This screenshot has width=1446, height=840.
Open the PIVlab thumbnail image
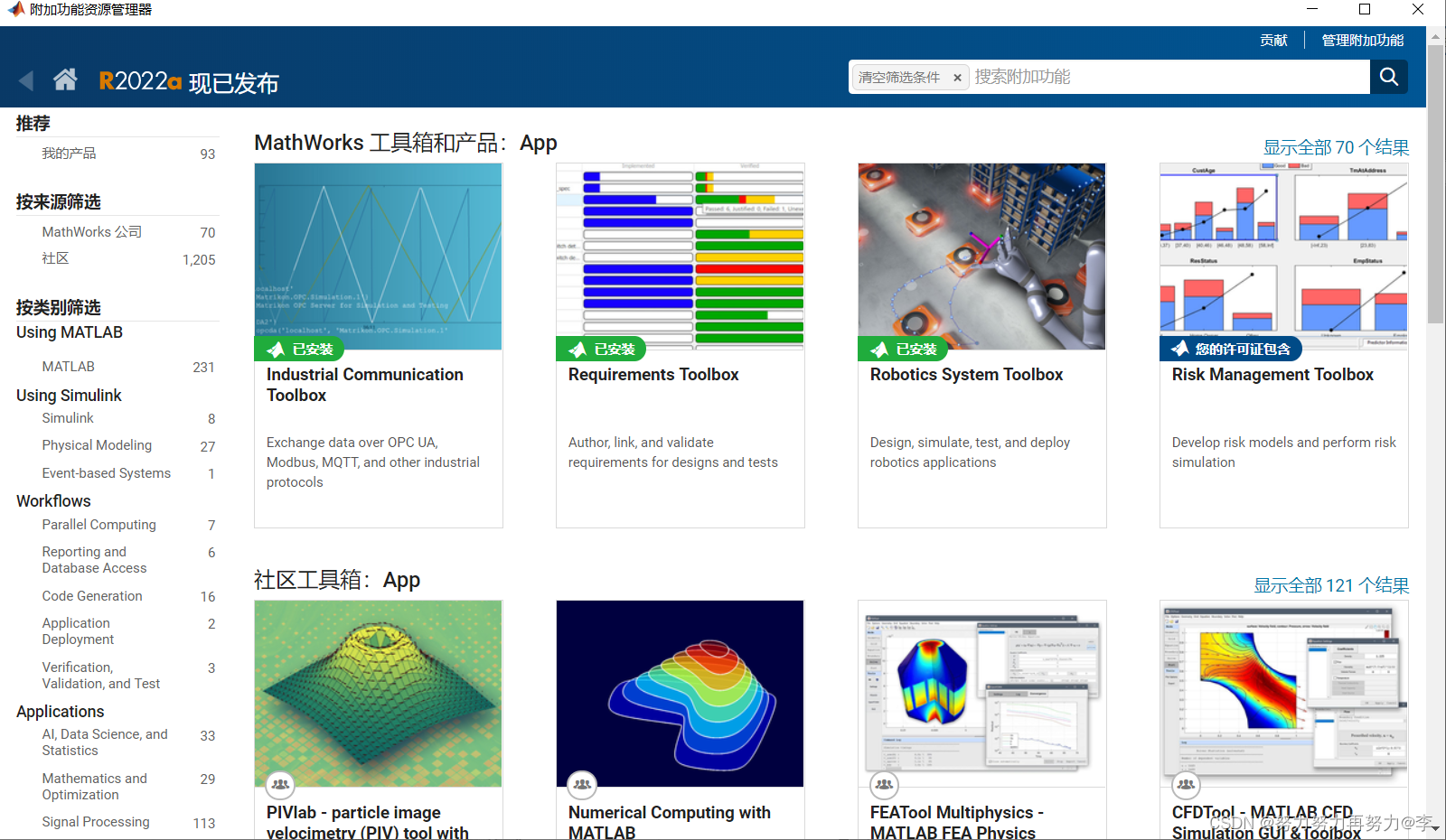[378, 694]
